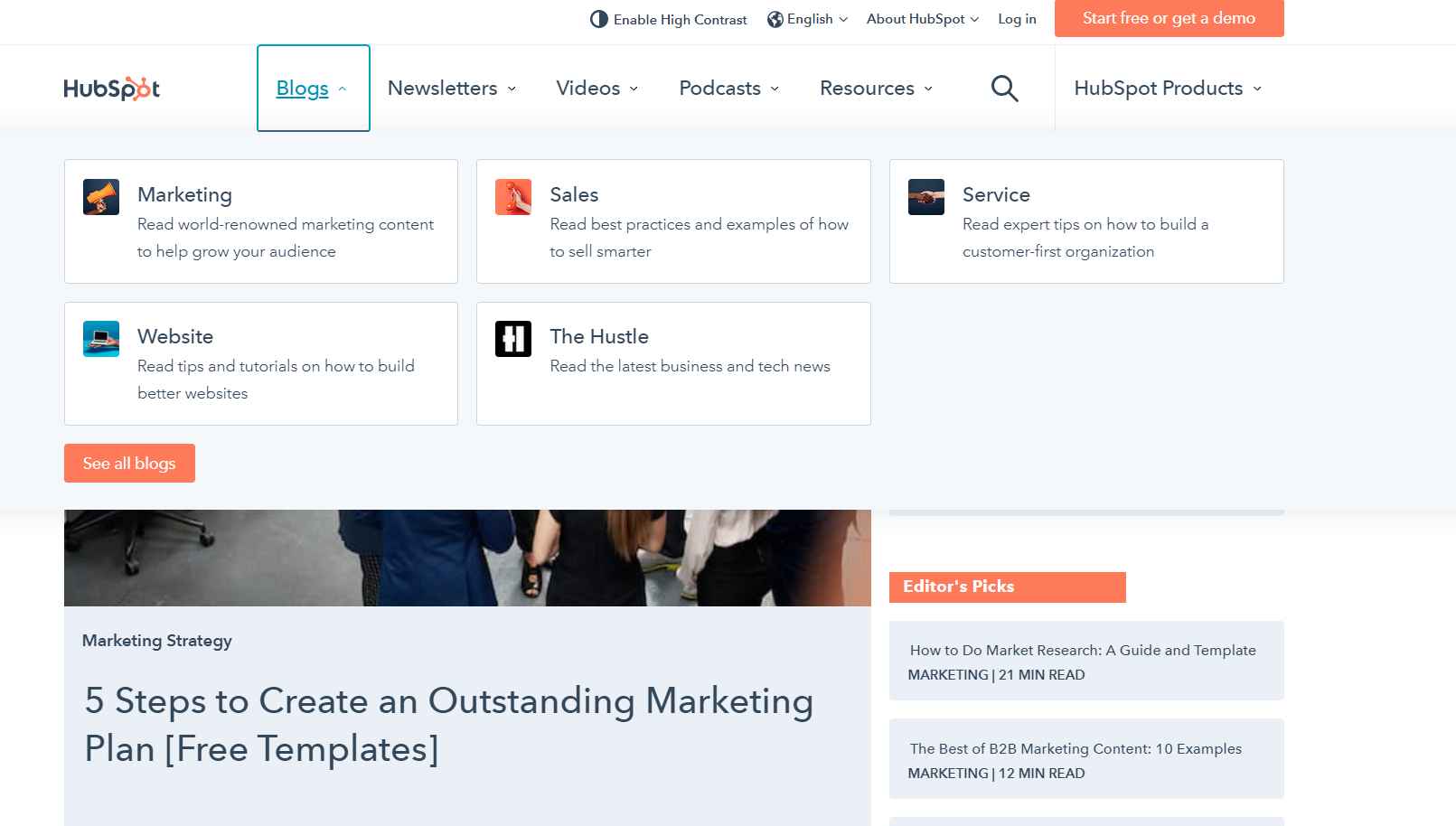Open 5 Steps to Create Marketing Plan article

(x=449, y=725)
